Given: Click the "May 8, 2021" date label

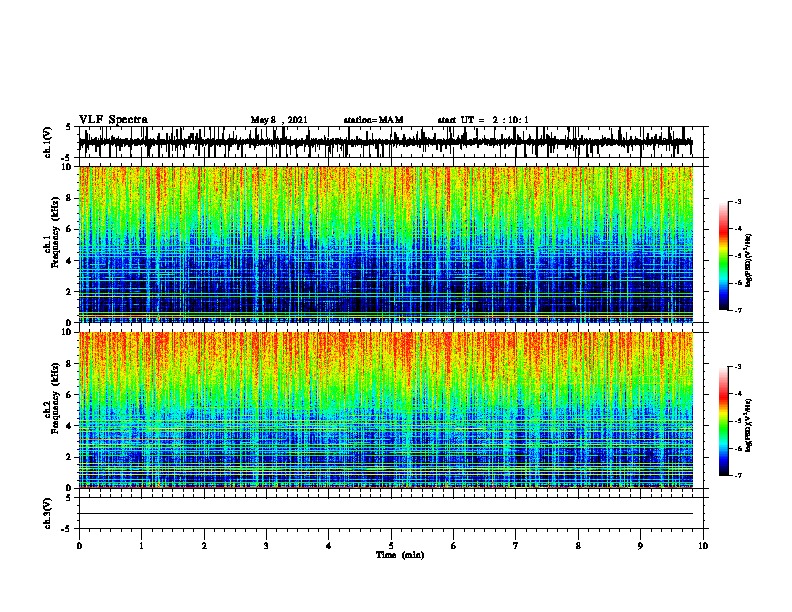Looking at the screenshot, I should (x=279, y=120).
